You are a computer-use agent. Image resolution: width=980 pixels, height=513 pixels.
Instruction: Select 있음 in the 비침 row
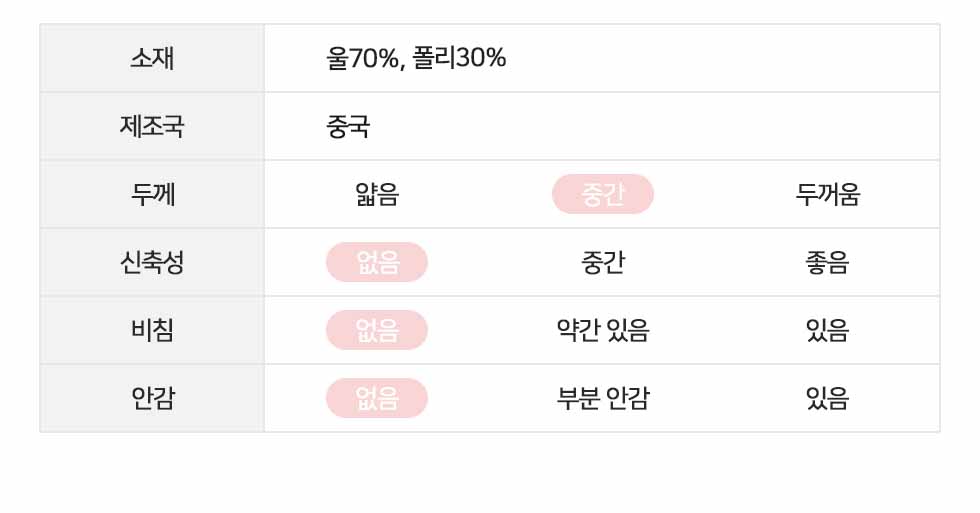click(x=828, y=330)
